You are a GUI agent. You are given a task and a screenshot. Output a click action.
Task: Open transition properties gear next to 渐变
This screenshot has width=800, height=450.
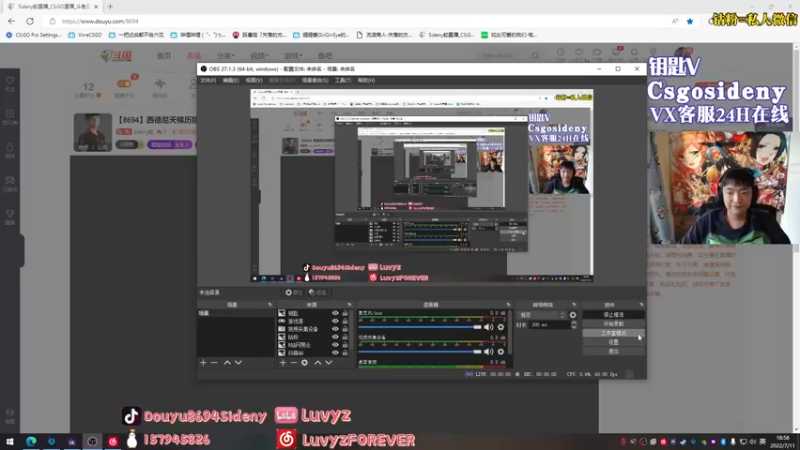tap(573, 315)
